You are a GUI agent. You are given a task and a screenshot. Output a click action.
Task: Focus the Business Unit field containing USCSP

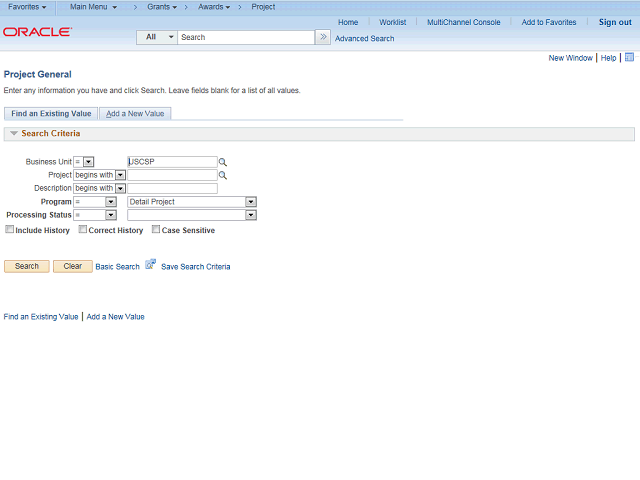[172, 162]
